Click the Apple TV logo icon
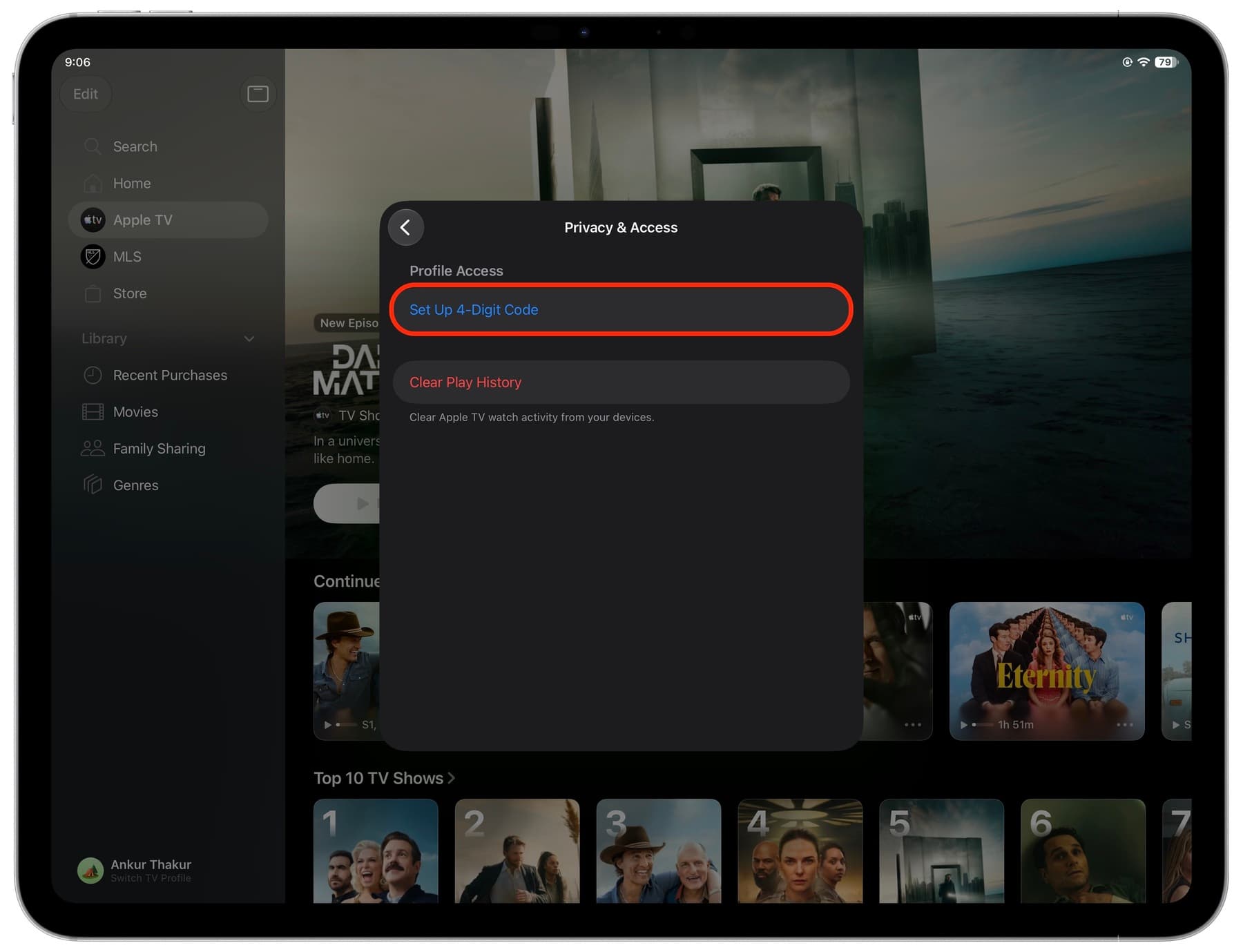 click(93, 220)
